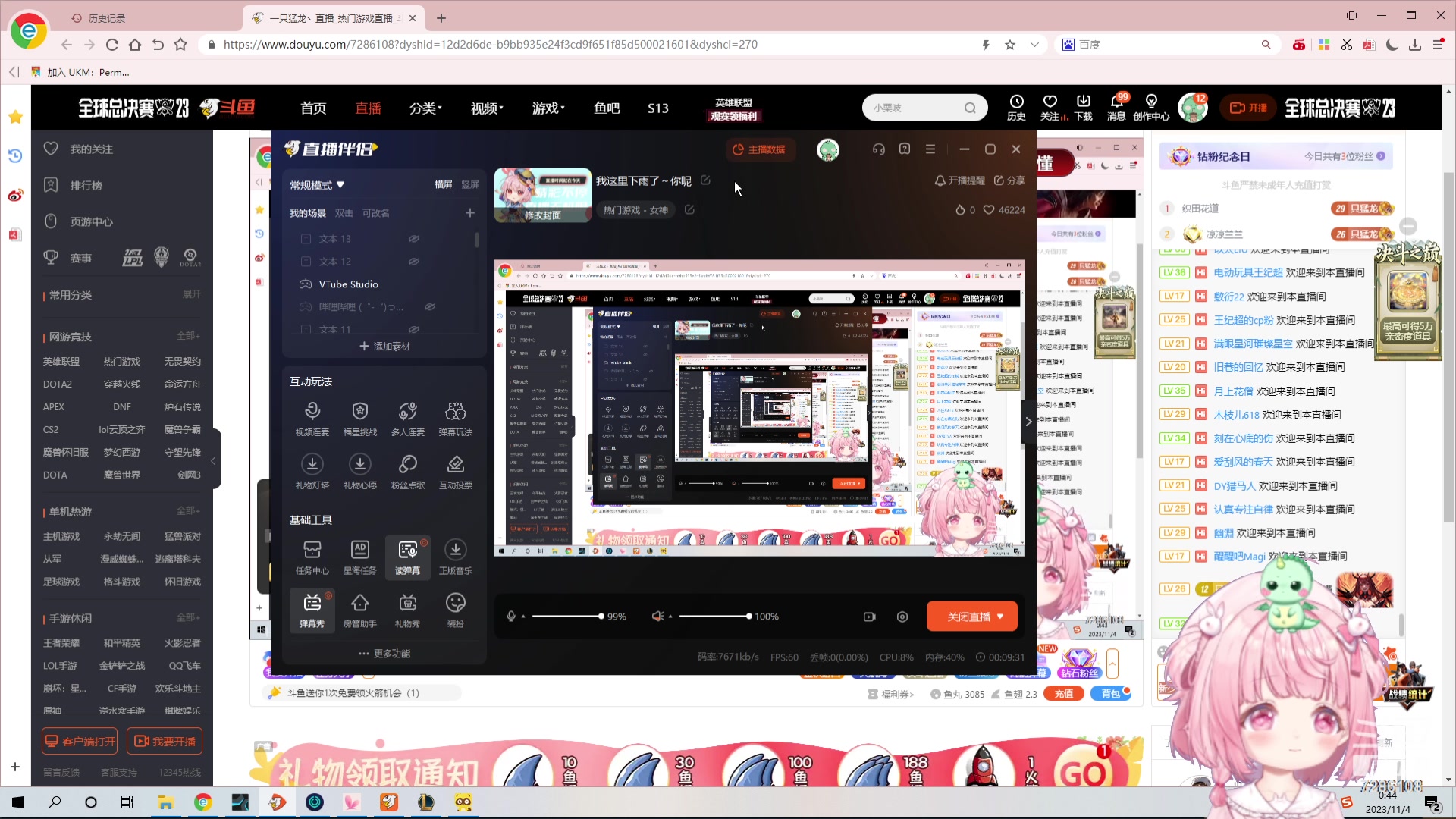Select the 视频连麦 interactive tool

(312, 417)
